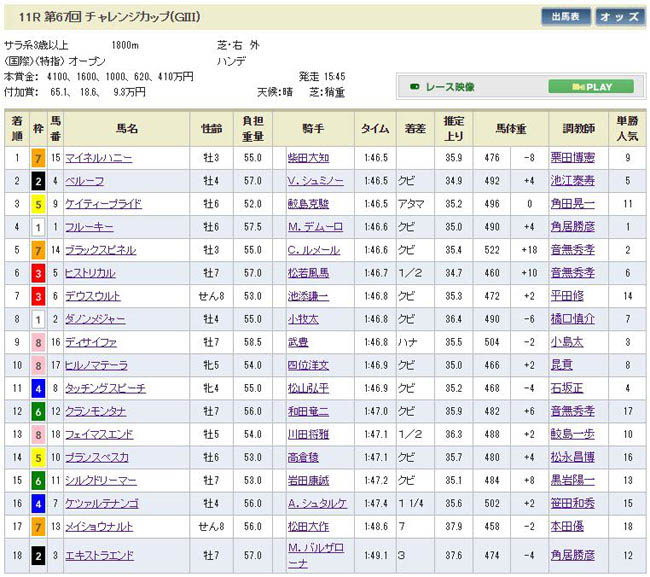Open horse エキストラエンド link
650x577 pixels.
99,555
